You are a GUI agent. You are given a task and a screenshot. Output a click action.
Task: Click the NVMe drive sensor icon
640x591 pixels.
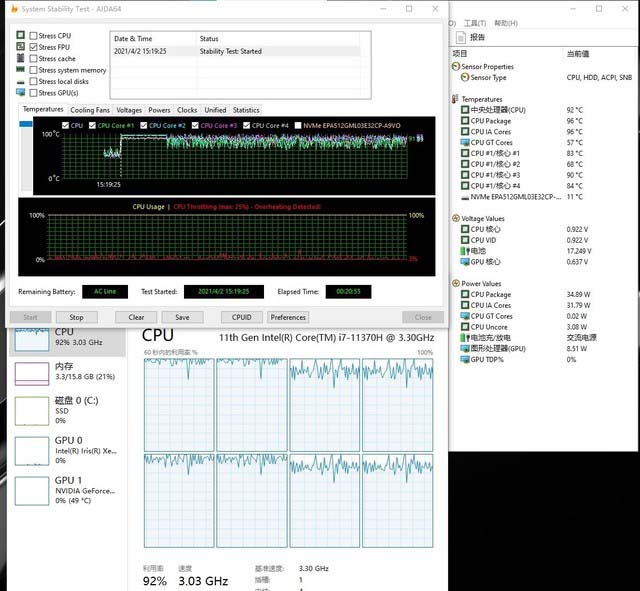click(464, 198)
